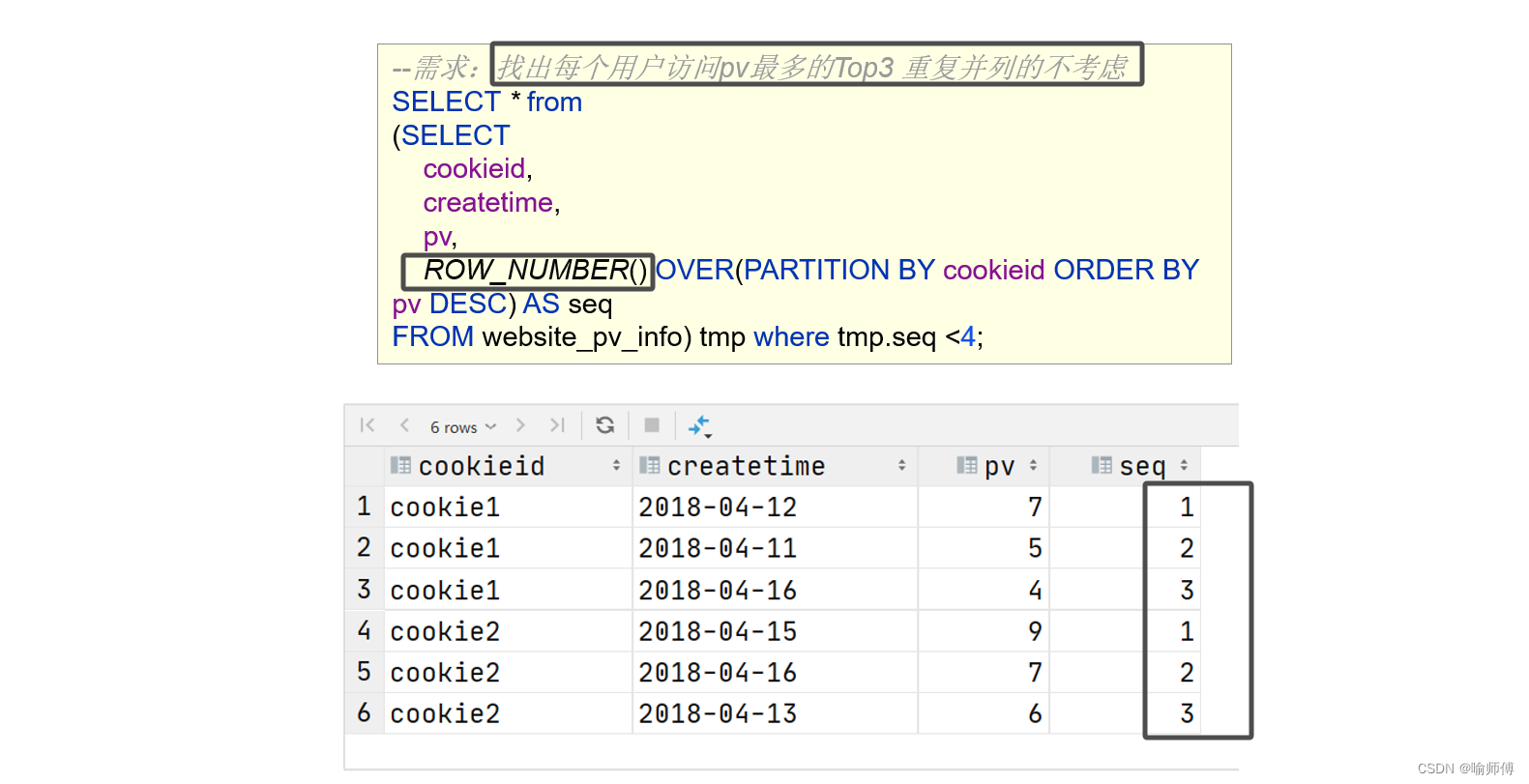Click 'website_pv_info' table name in SQL
This screenshot has height=784, width=1529.
(x=583, y=337)
